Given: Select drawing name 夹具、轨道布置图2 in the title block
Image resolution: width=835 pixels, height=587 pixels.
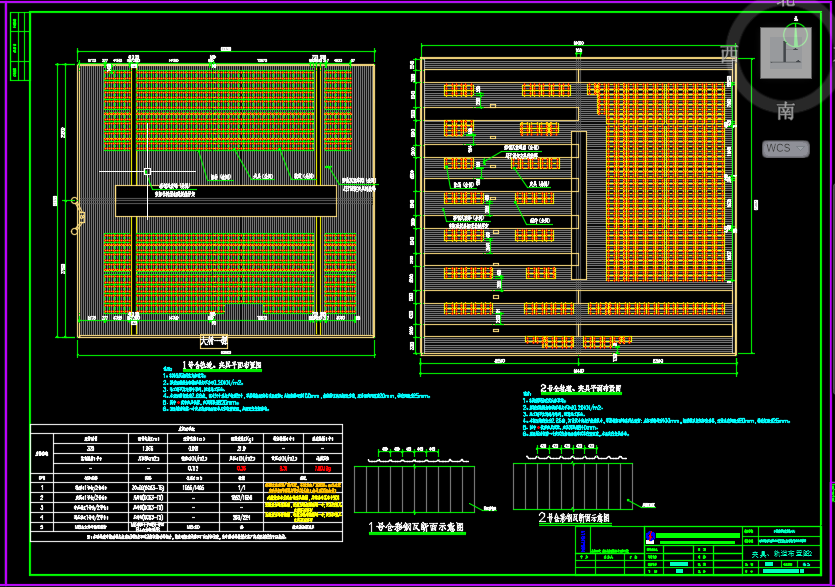Looking at the screenshot, I should click(x=781, y=552).
